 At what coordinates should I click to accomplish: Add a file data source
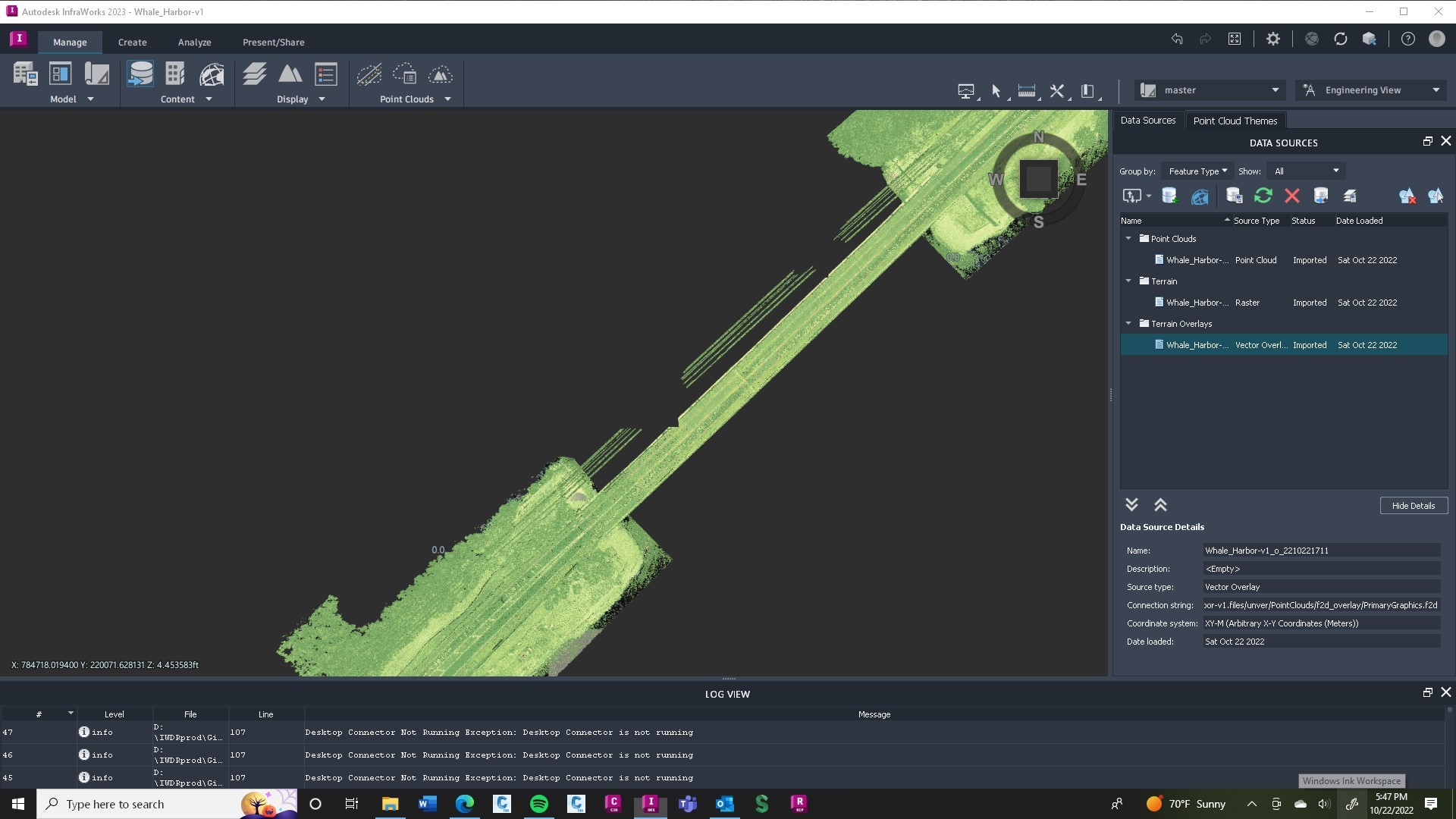click(x=1169, y=196)
